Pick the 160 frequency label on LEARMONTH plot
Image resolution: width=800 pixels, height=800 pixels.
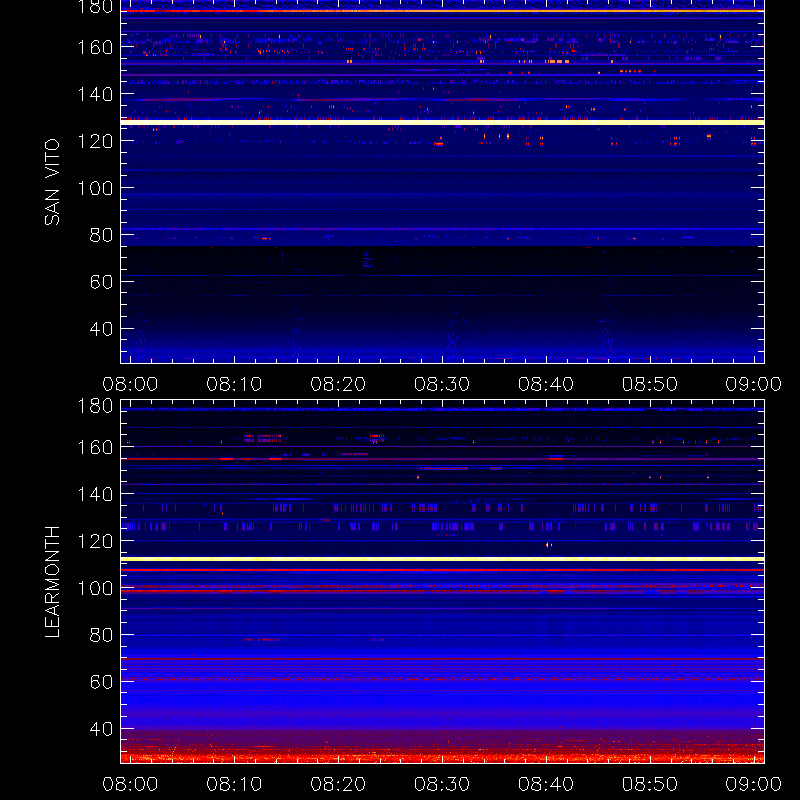click(x=95, y=447)
